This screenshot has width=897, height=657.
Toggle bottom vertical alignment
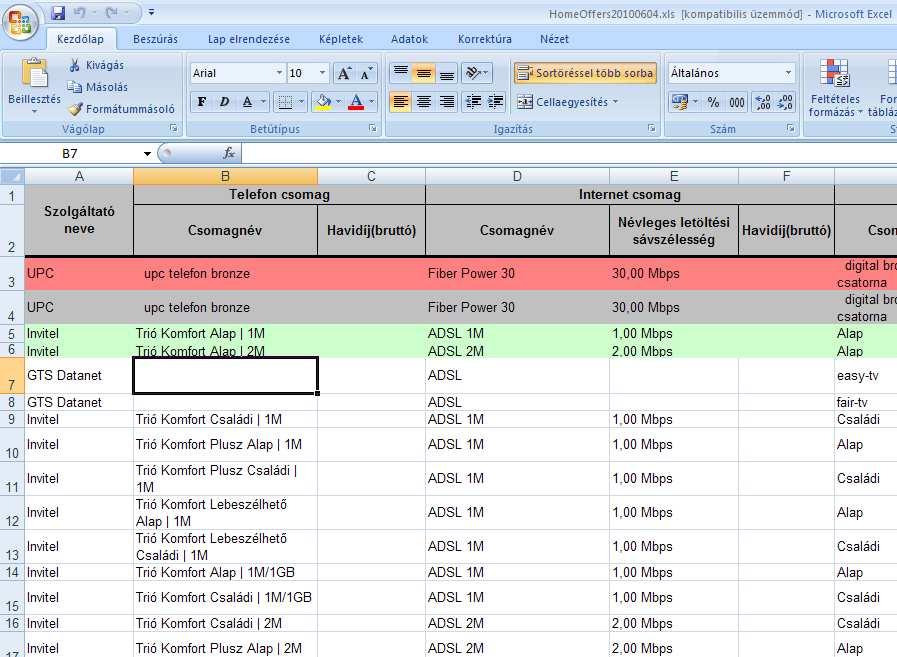click(x=447, y=73)
